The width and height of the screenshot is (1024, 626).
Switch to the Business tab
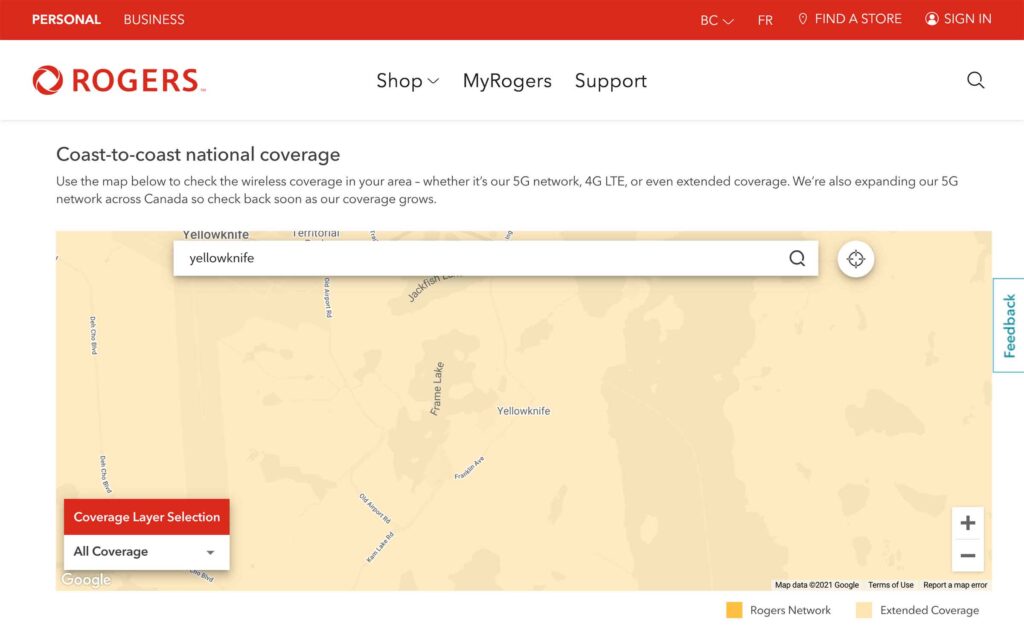(154, 19)
